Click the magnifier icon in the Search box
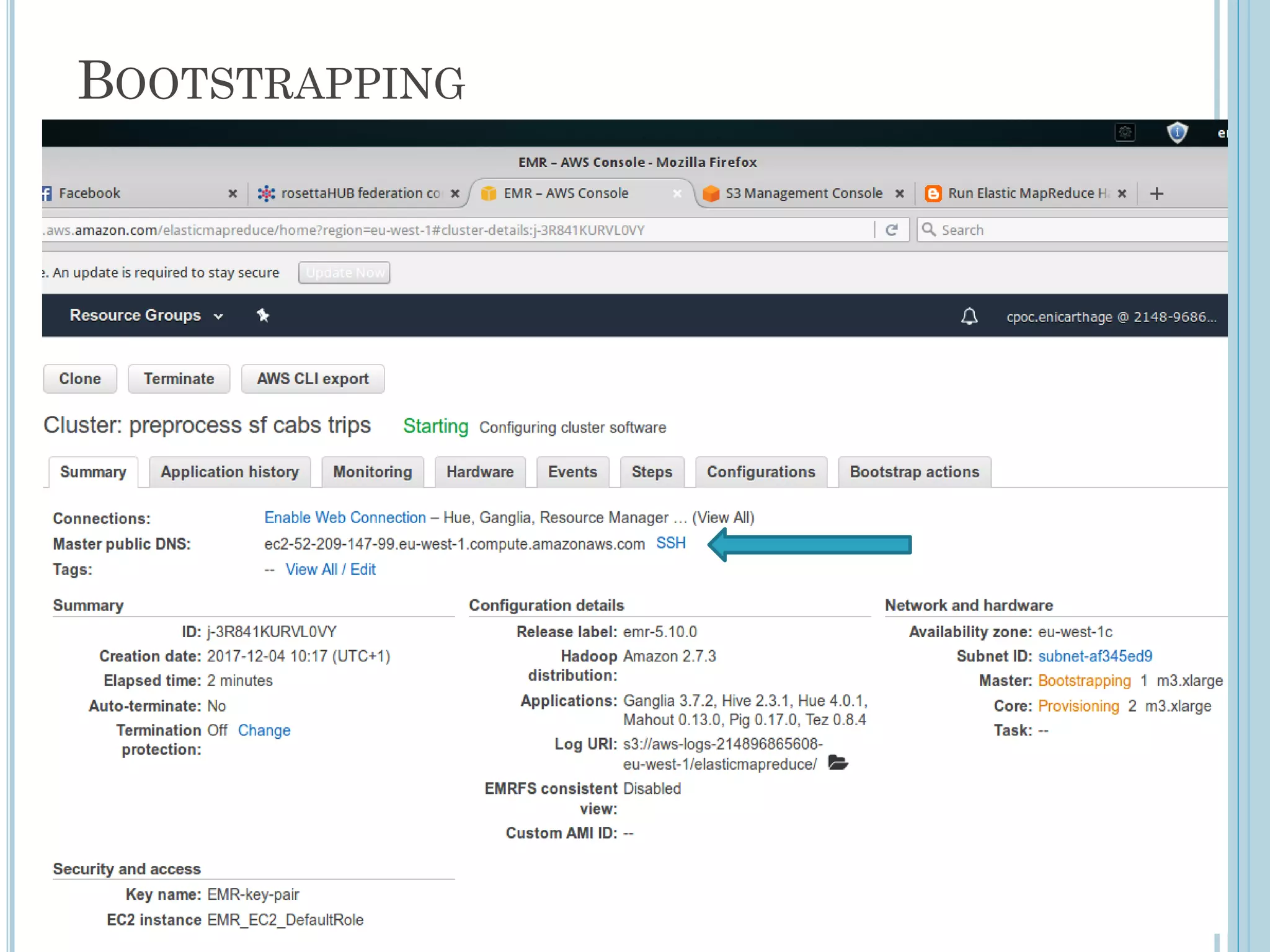The height and width of the screenshot is (952, 1270). coord(928,230)
